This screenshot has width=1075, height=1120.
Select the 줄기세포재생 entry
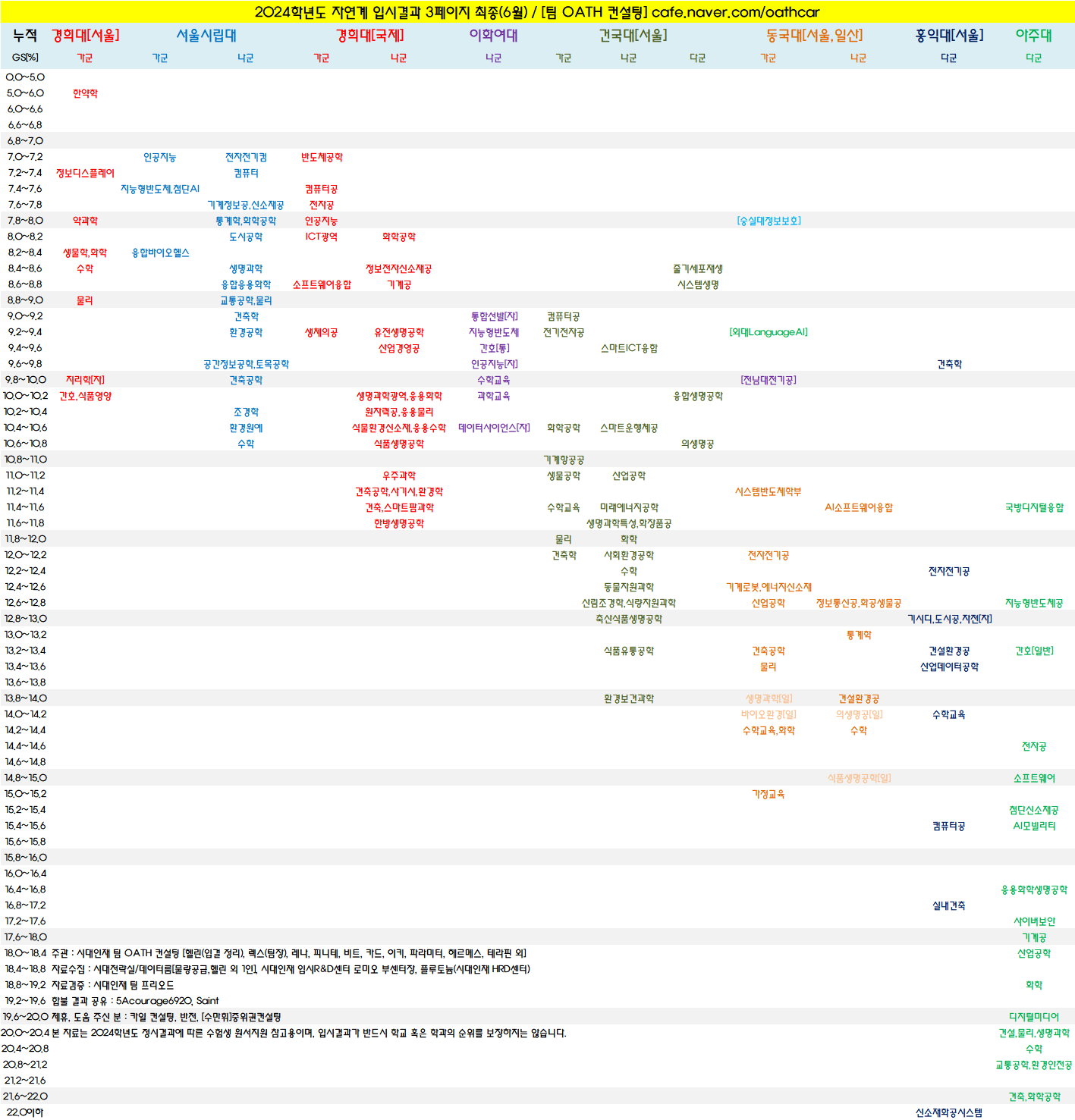coord(698,268)
